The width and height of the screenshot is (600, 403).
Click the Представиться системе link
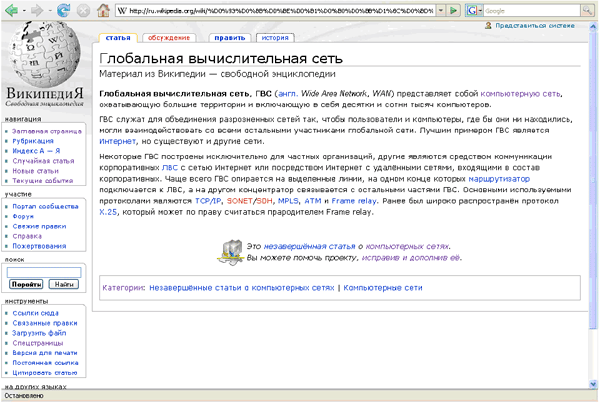pos(535,26)
